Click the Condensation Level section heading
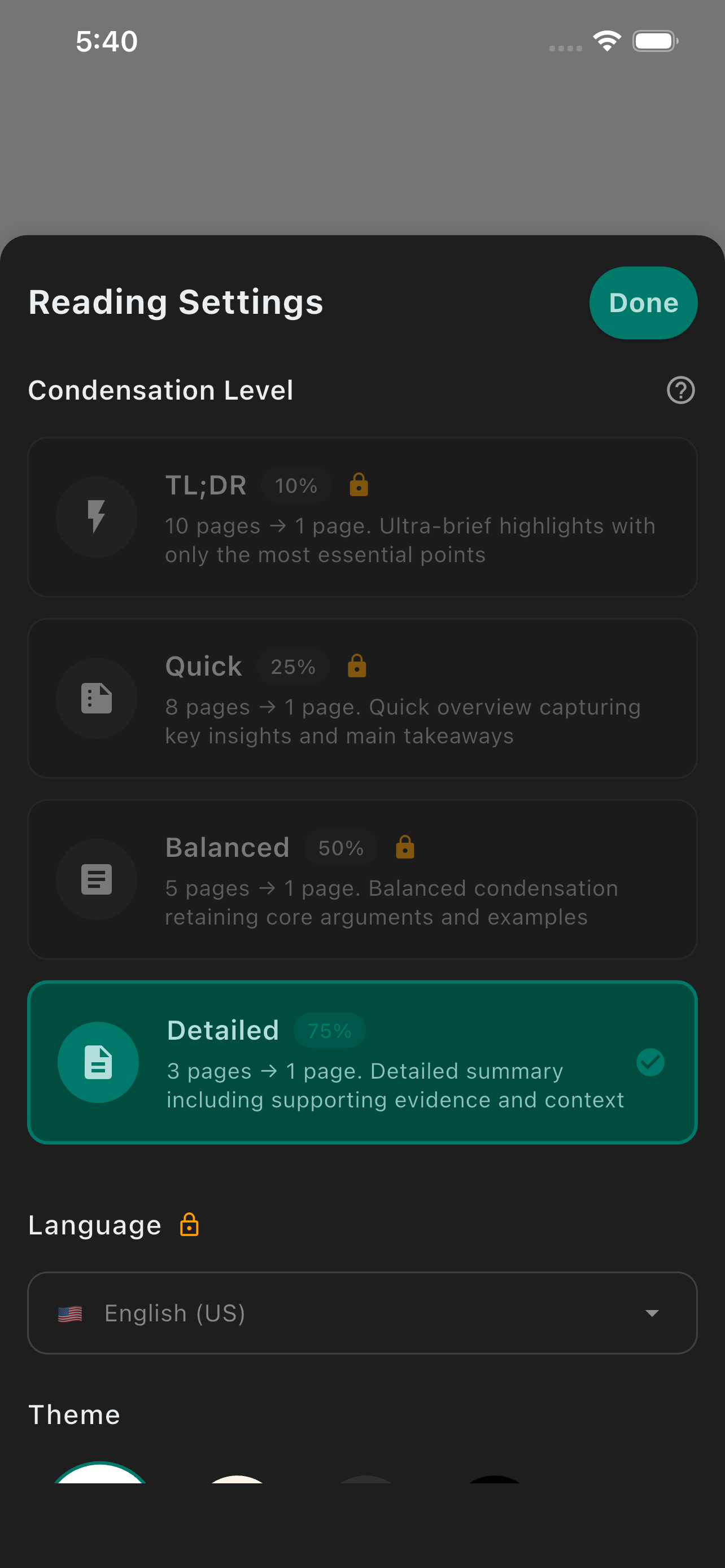Image resolution: width=725 pixels, height=1568 pixels. point(162,390)
